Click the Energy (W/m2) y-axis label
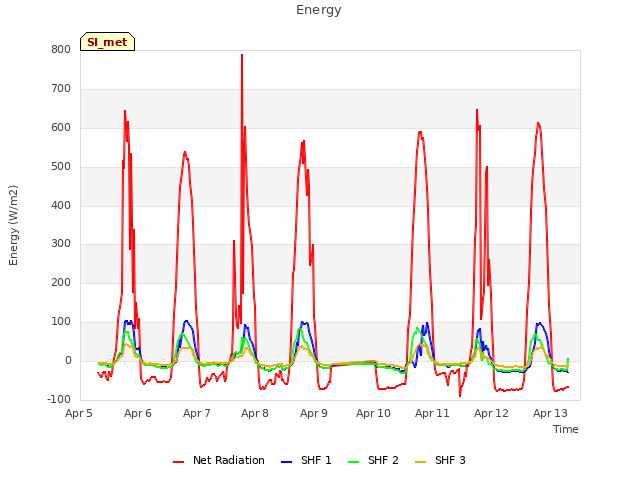Image resolution: width=640 pixels, height=480 pixels. point(13,225)
